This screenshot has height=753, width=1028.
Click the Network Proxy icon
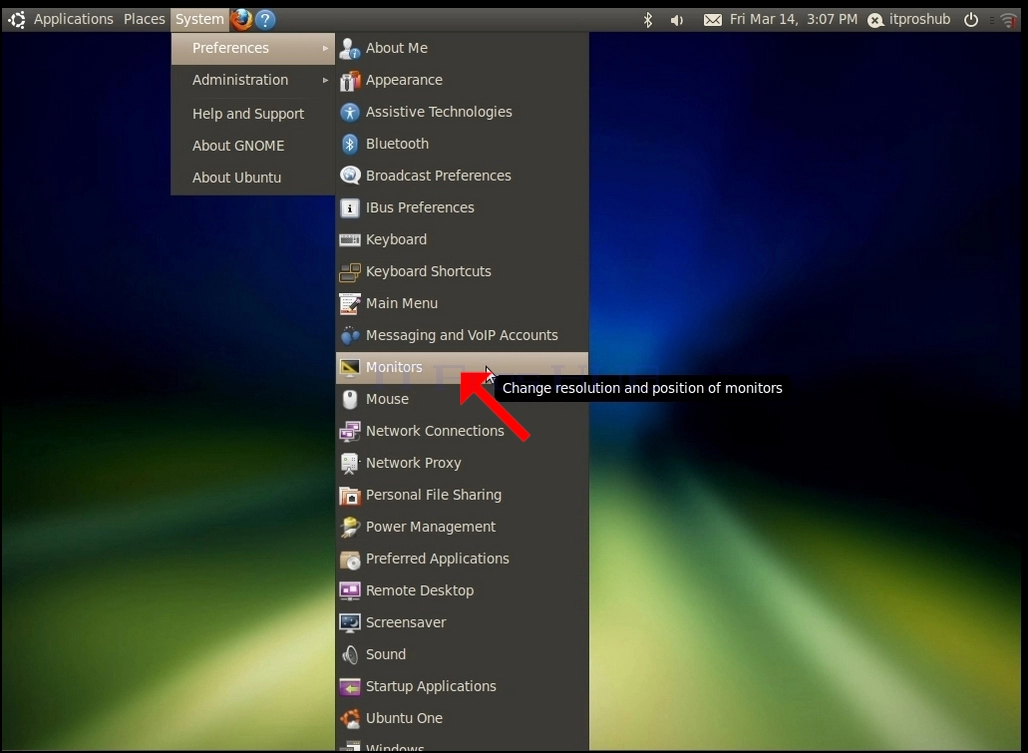coord(349,463)
